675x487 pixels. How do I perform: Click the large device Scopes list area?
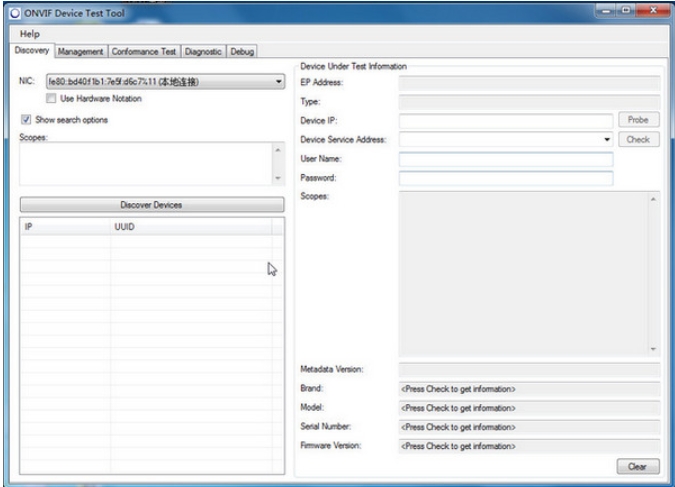pyautogui.click(x=523, y=274)
